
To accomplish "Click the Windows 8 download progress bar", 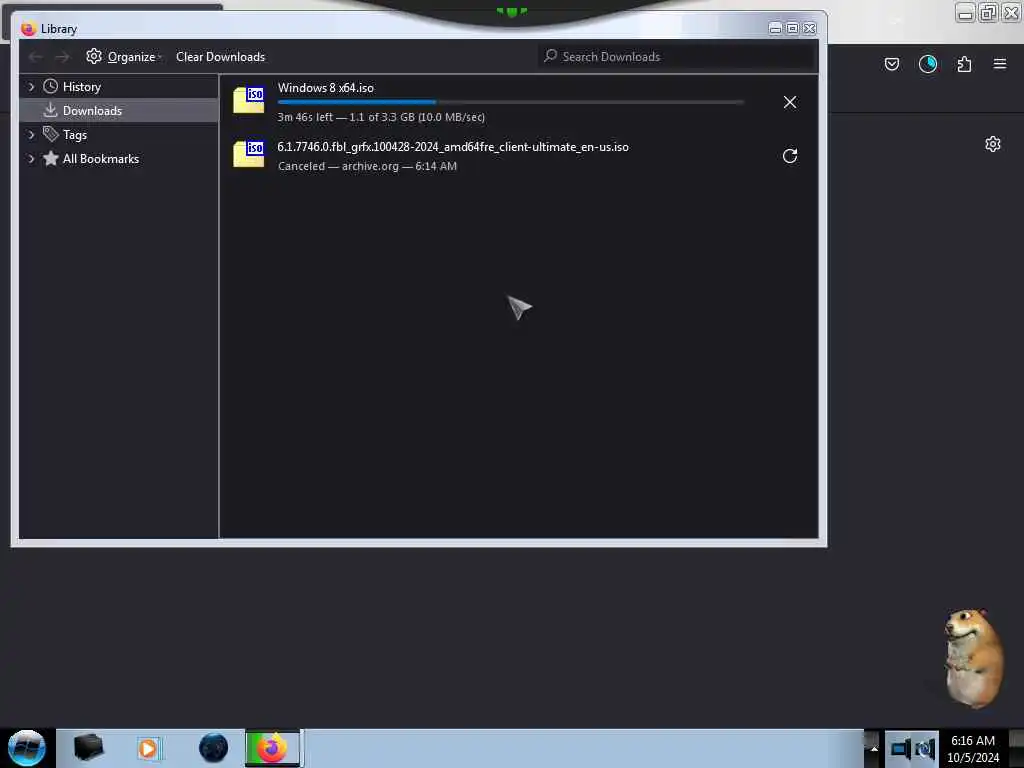I will (x=510, y=102).
